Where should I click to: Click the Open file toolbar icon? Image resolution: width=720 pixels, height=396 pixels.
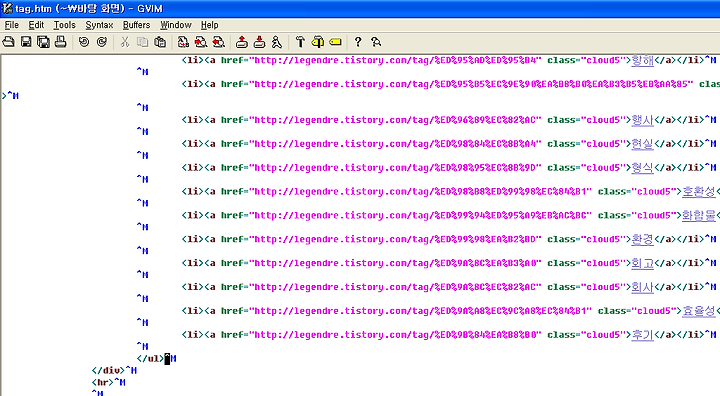tap(9, 42)
